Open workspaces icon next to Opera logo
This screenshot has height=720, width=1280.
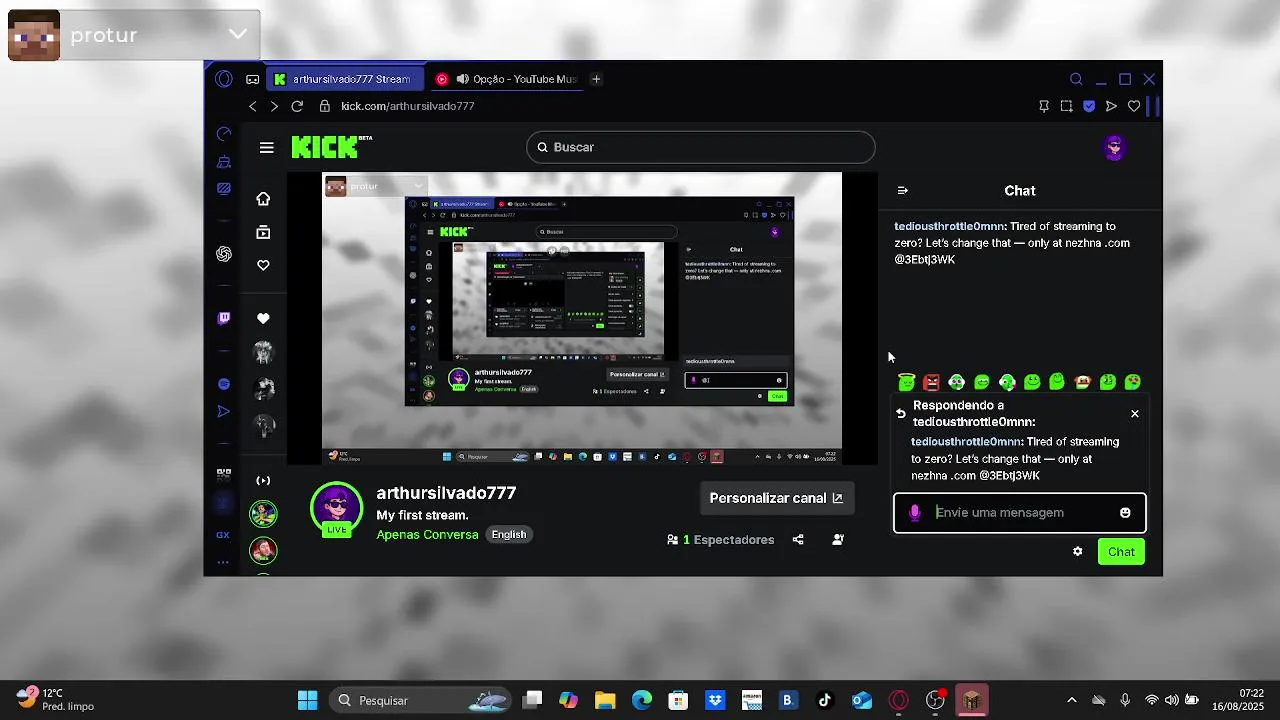[252, 79]
